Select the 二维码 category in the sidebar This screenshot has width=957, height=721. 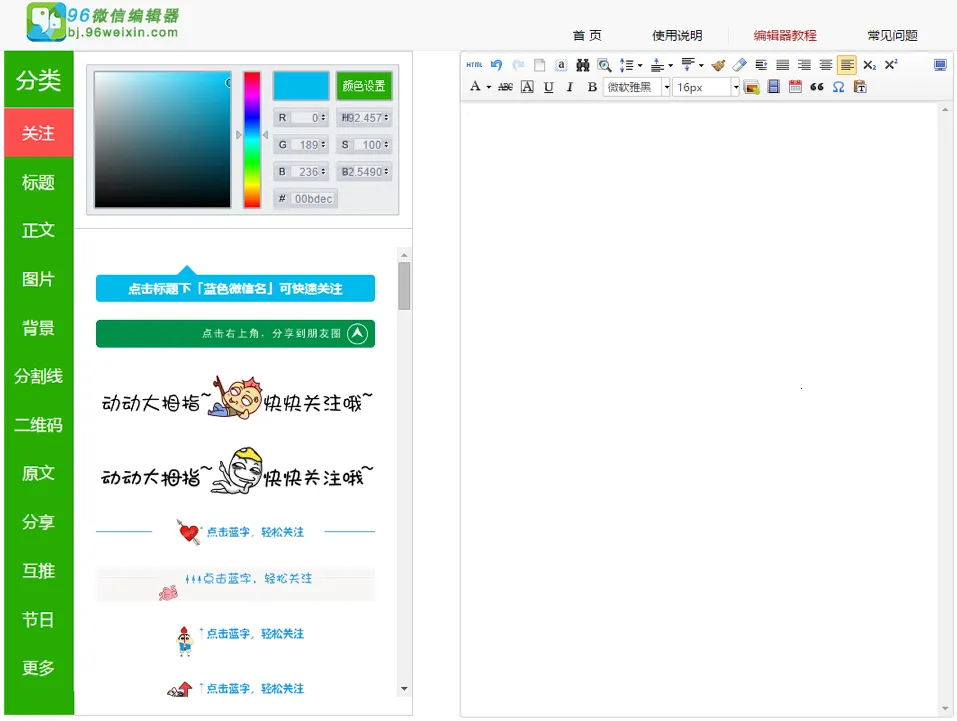39,424
